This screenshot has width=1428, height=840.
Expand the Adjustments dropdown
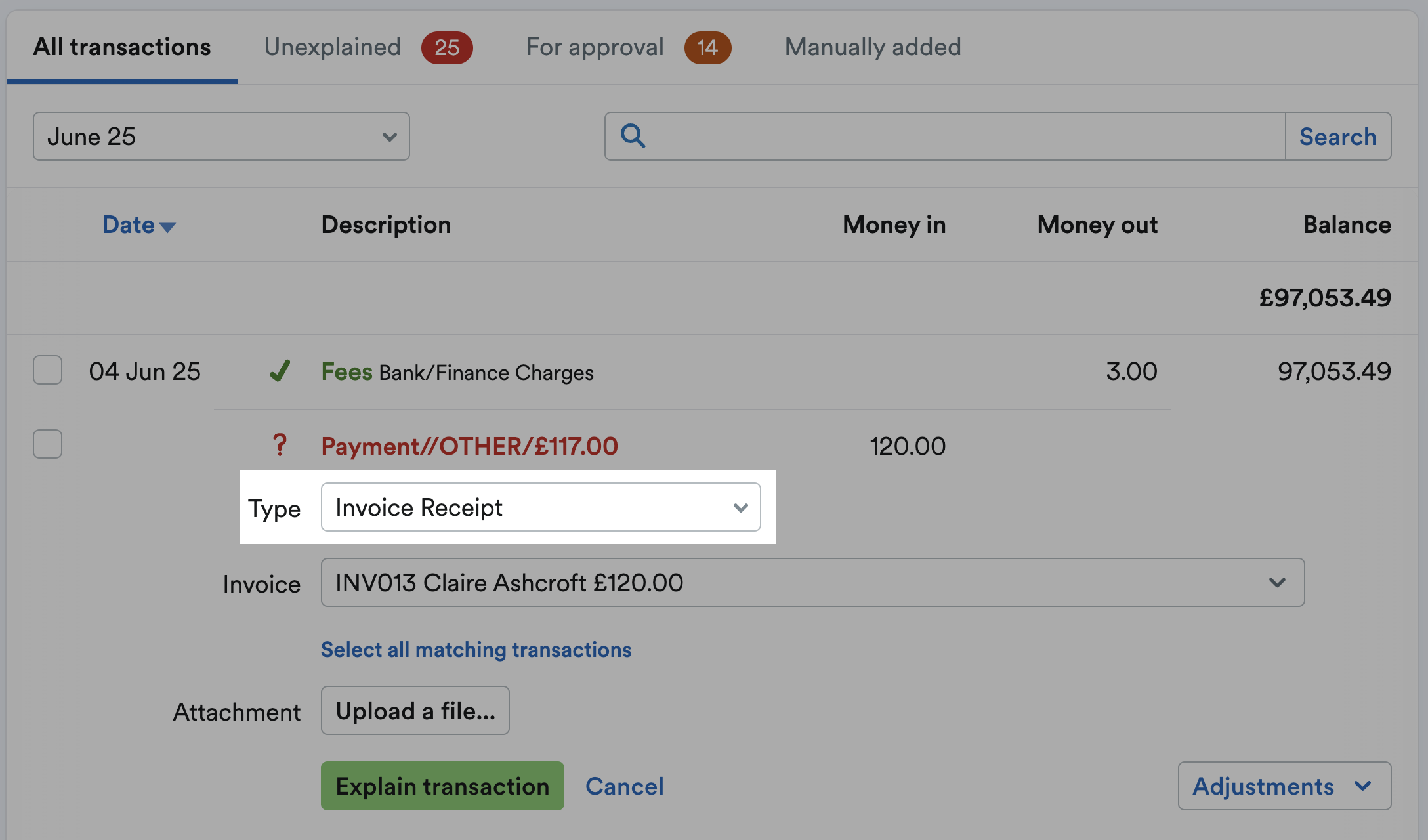(1284, 786)
